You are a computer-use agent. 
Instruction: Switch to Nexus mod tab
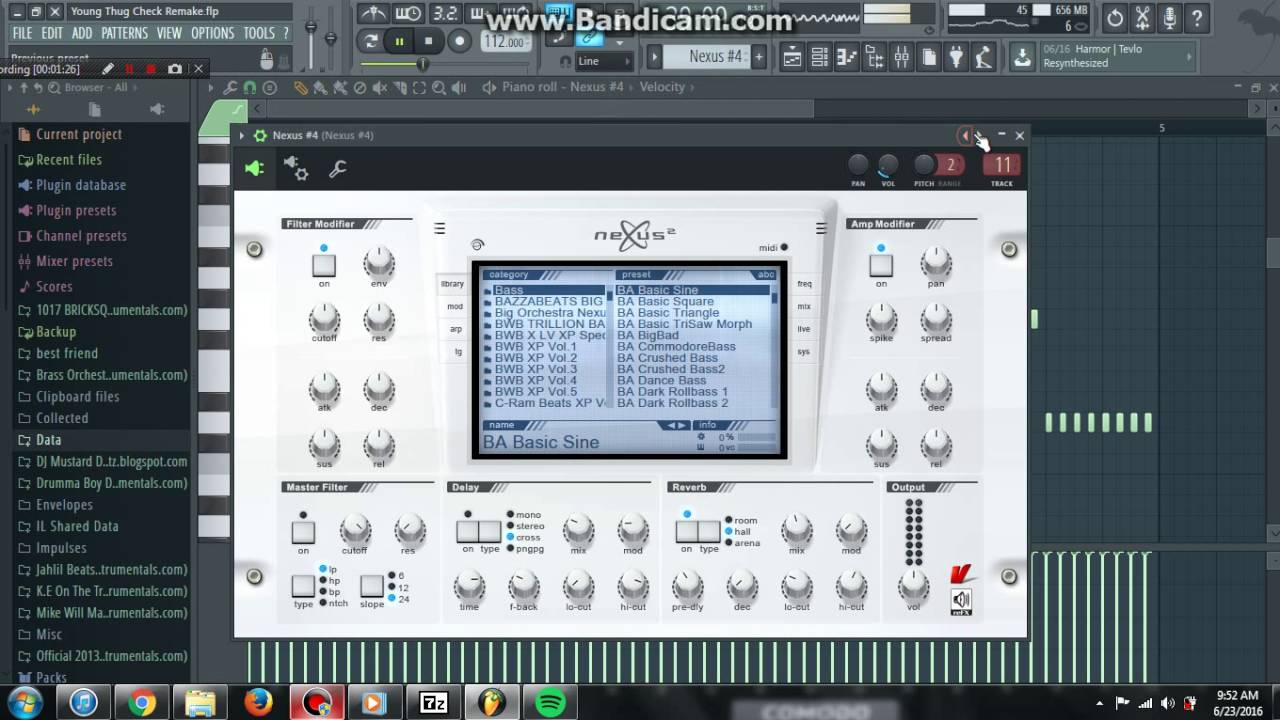tap(454, 307)
